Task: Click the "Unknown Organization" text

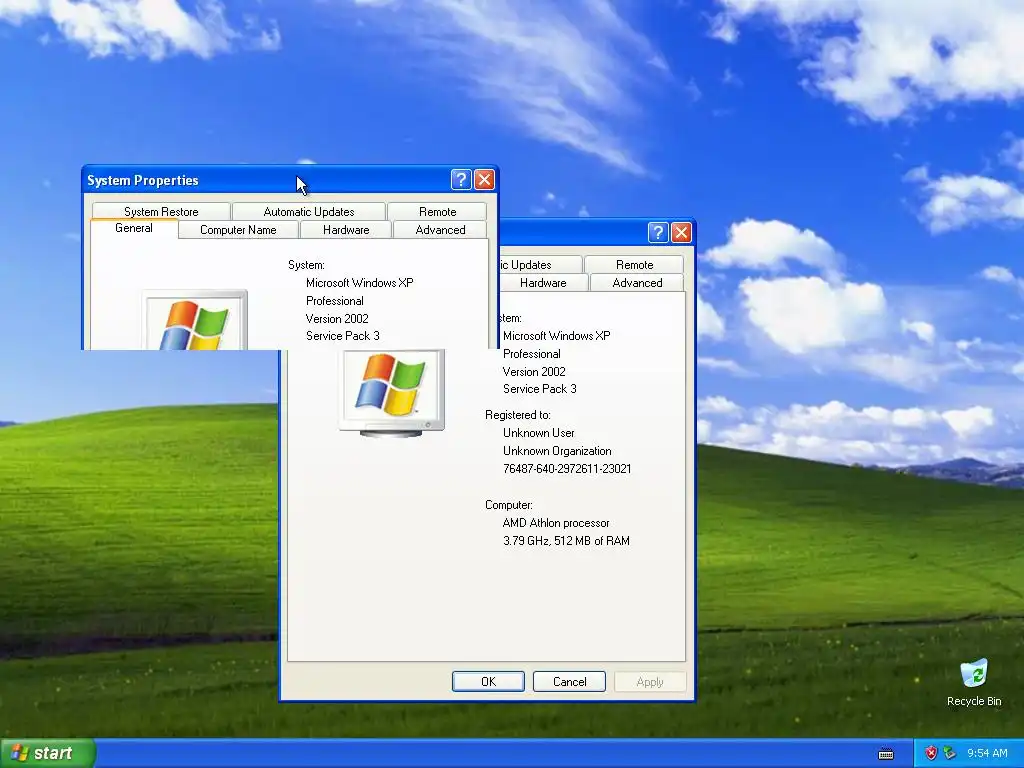Action: pos(557,451)
